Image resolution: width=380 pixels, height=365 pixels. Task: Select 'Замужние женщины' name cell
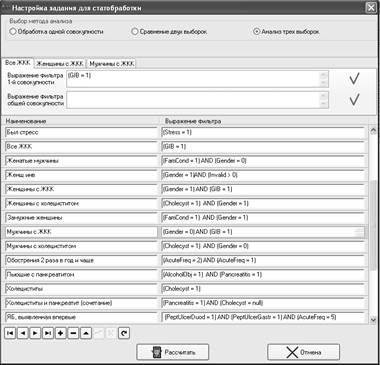pos(81,218)
